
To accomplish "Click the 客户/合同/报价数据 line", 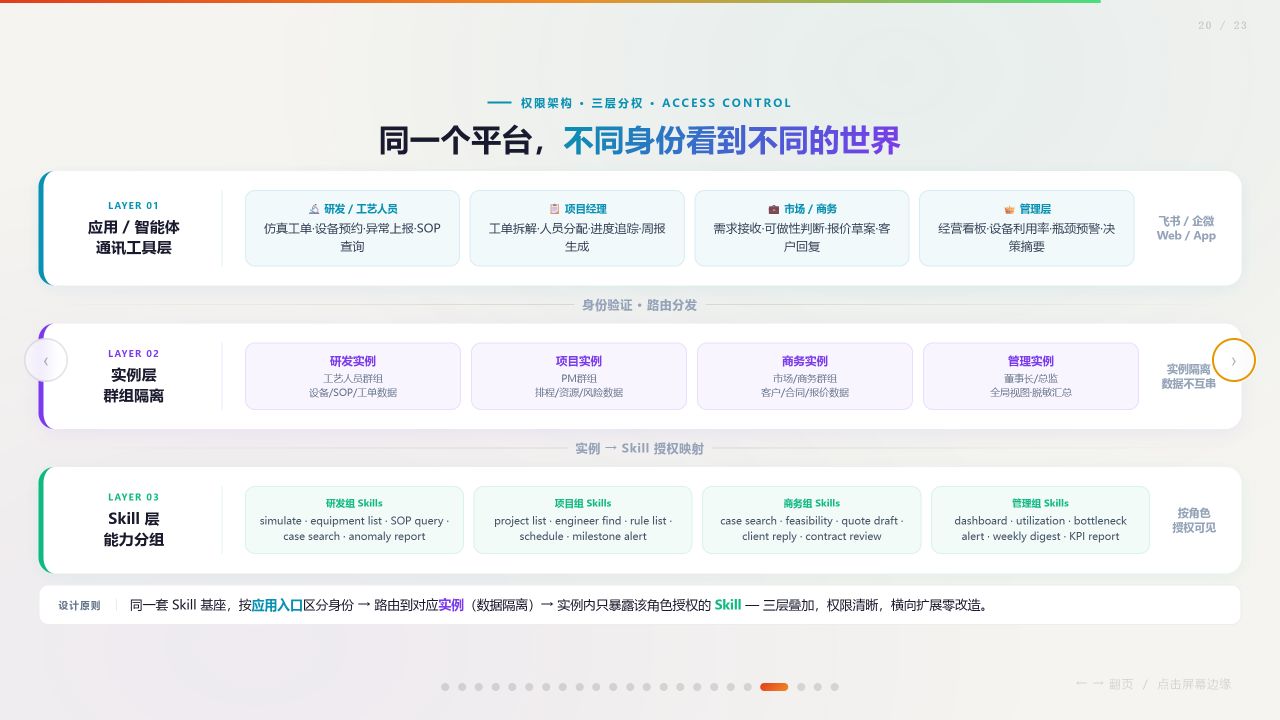I will [805, 393].
